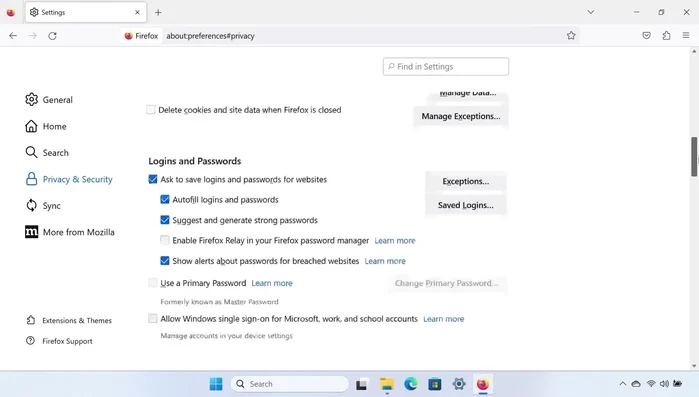Click the Manage Exceptions button

click(x=461, y=116)
